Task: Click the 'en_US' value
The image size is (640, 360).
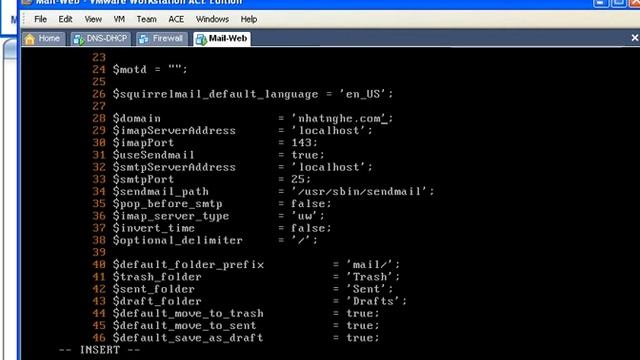Action: [x=363, y=94]
